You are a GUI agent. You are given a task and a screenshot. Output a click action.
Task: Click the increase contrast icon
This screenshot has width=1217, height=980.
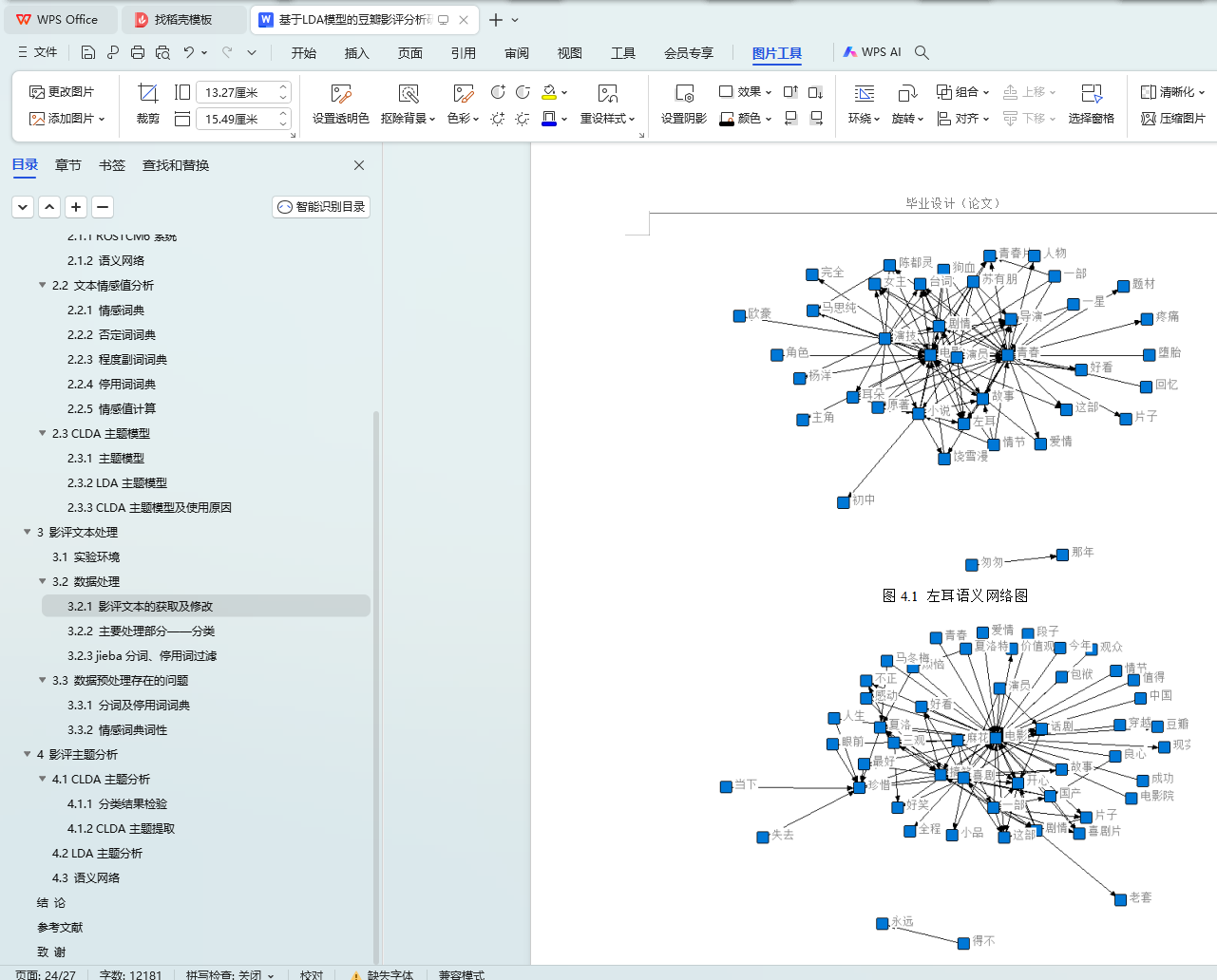point(498,92)
